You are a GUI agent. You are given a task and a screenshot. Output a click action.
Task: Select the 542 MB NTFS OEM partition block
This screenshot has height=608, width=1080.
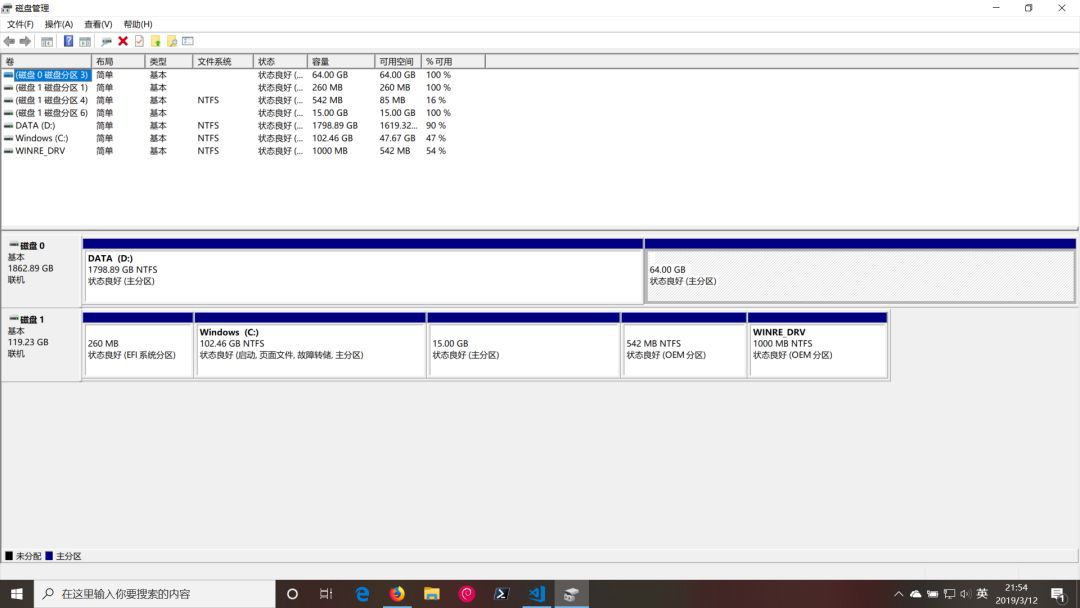(684, 345)
